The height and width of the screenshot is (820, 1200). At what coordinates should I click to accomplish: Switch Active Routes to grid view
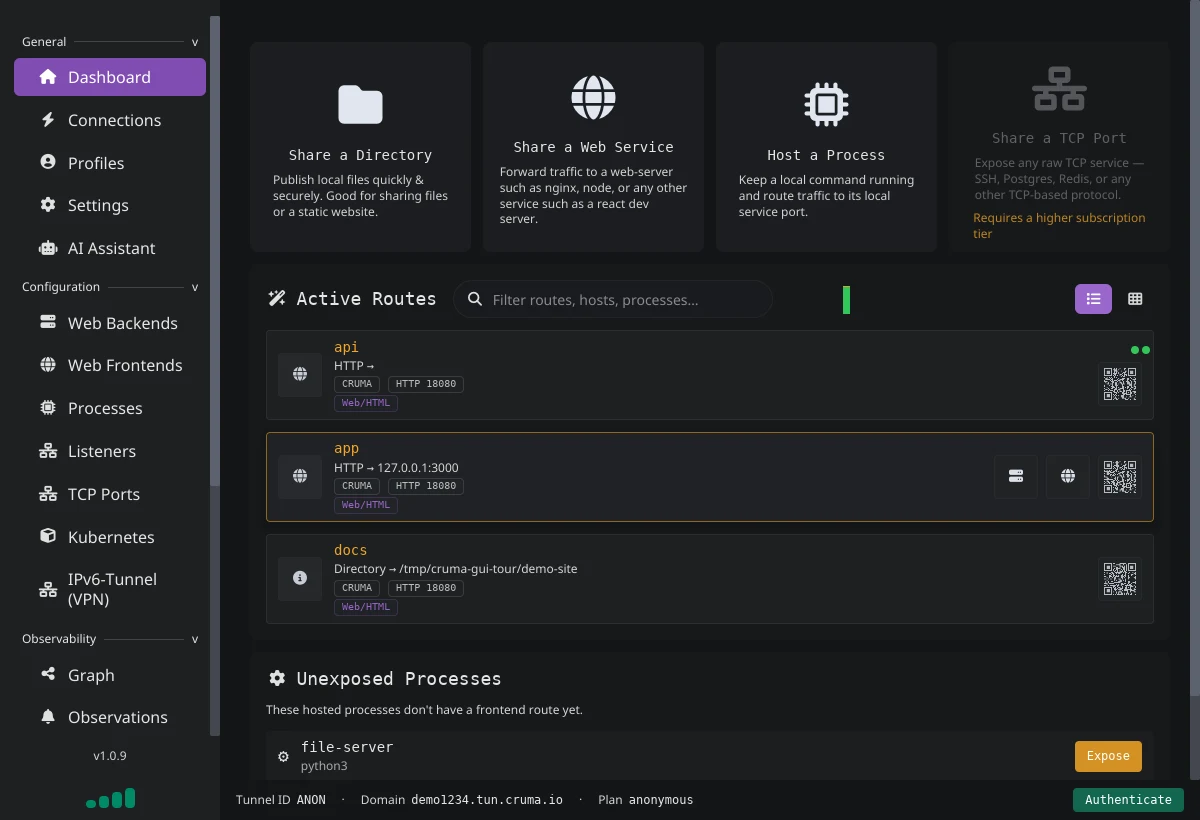pyautogui.click(x=1135, y=298)
